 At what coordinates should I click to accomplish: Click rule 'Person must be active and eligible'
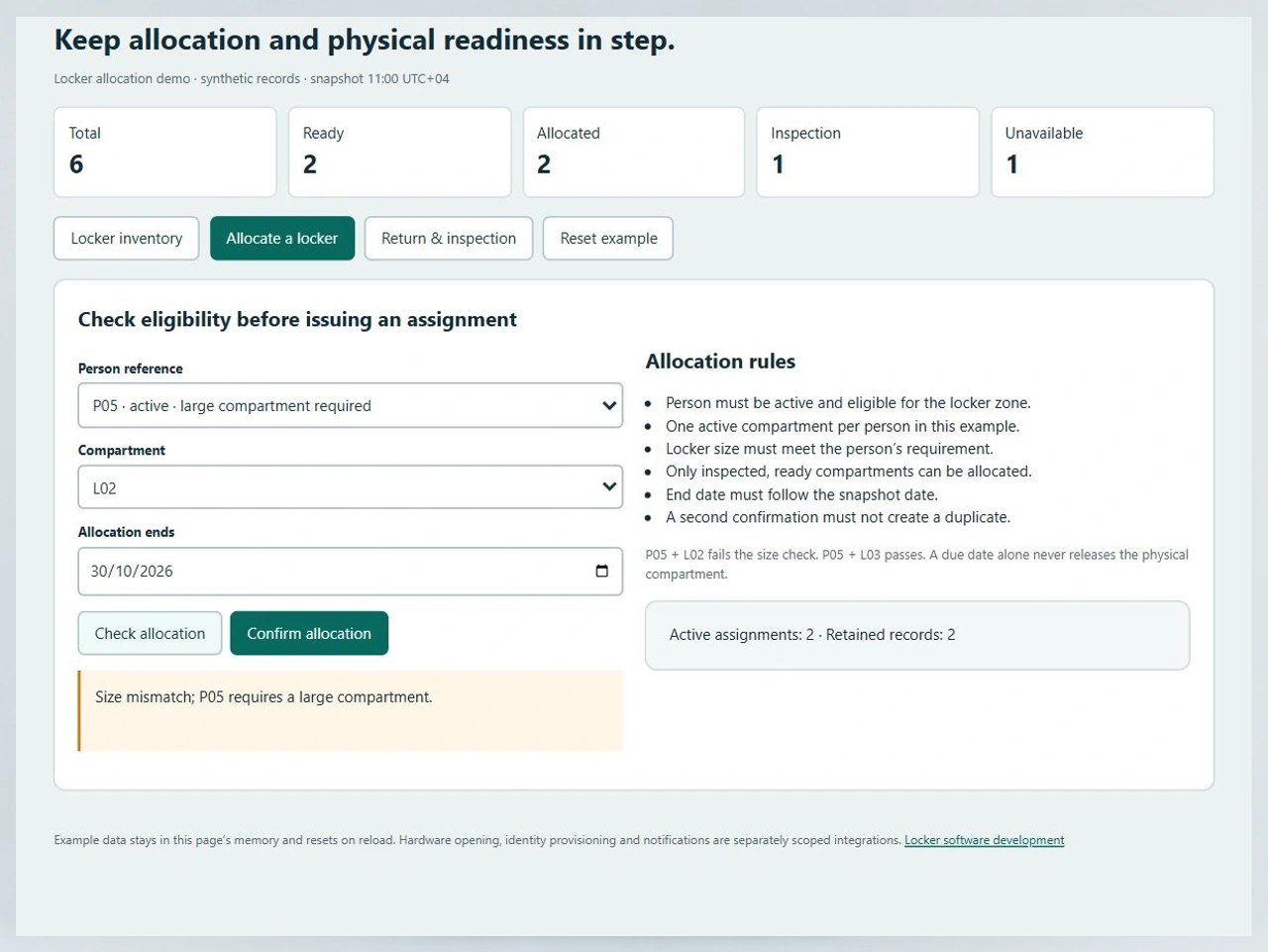coord(848,403)
